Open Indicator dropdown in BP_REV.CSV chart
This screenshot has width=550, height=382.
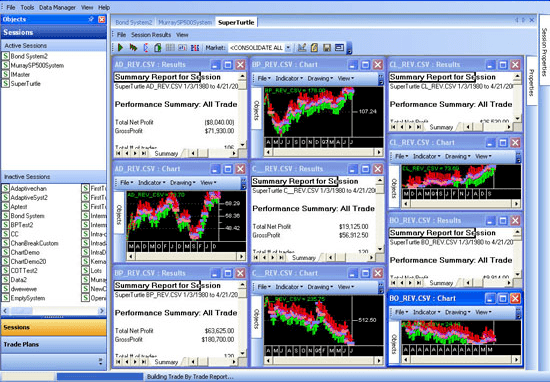click(289, 79)
